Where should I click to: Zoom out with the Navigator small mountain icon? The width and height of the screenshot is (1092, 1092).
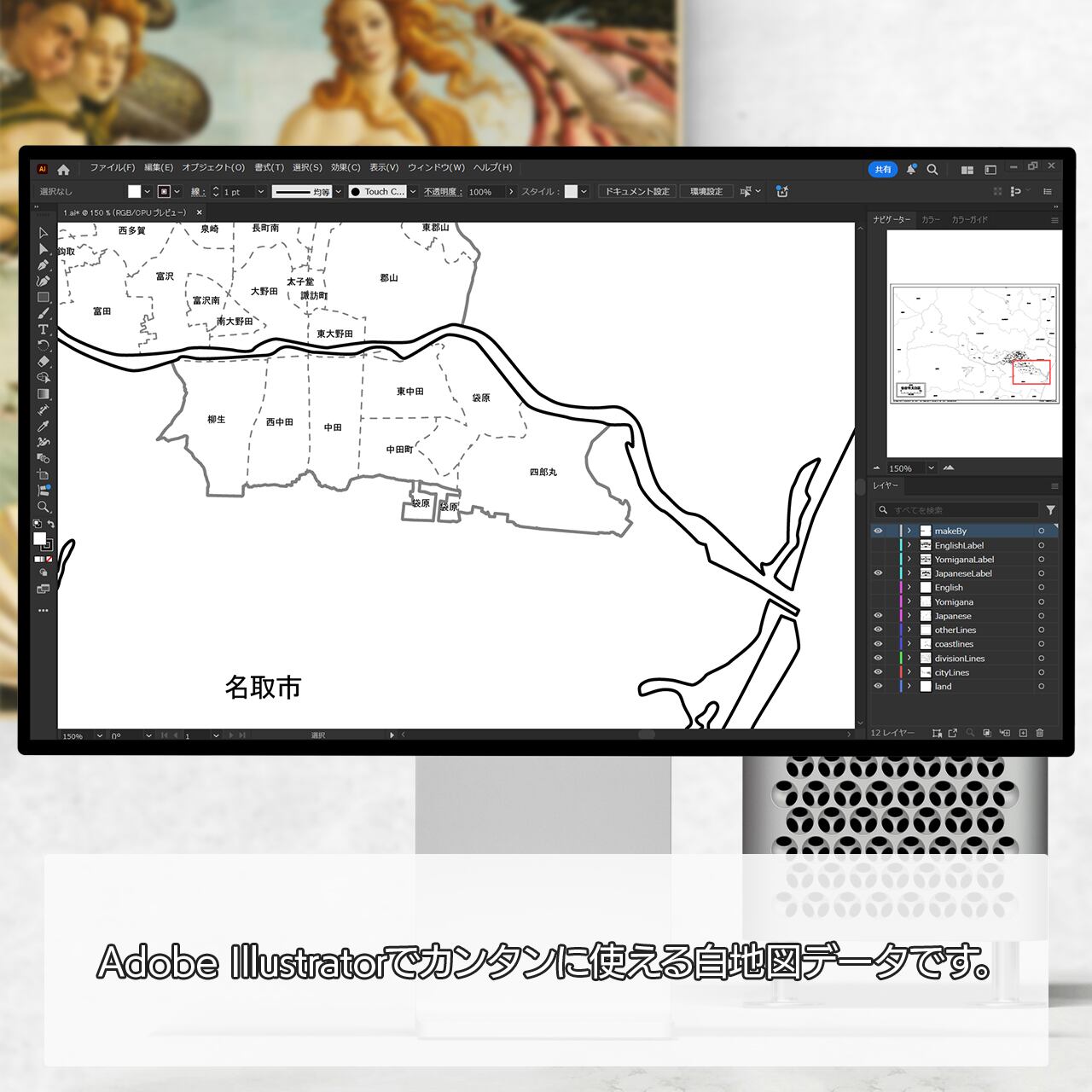pyautogui.click(x=877, y=468)
